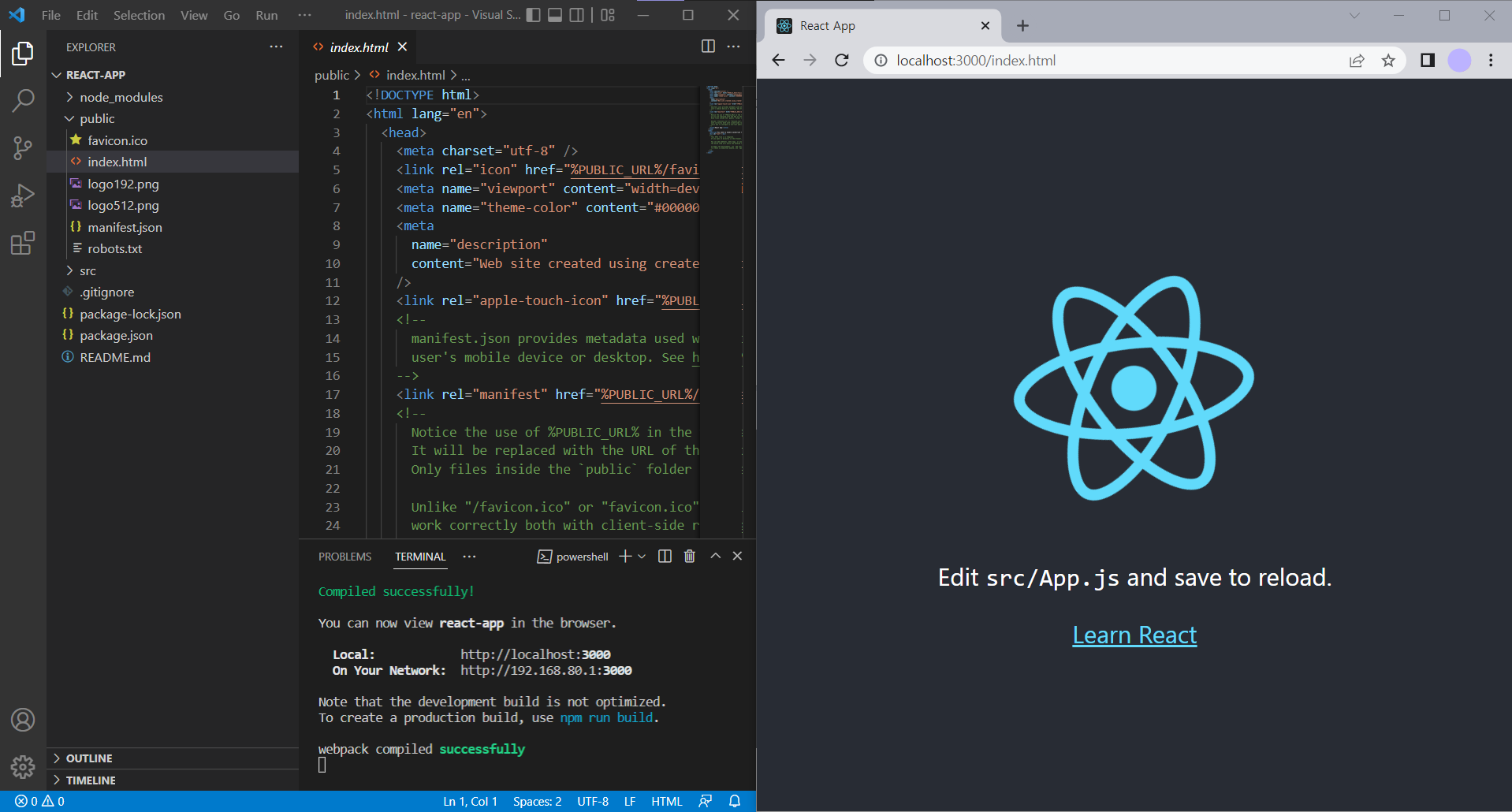Open the File menu

coord(51,15)
